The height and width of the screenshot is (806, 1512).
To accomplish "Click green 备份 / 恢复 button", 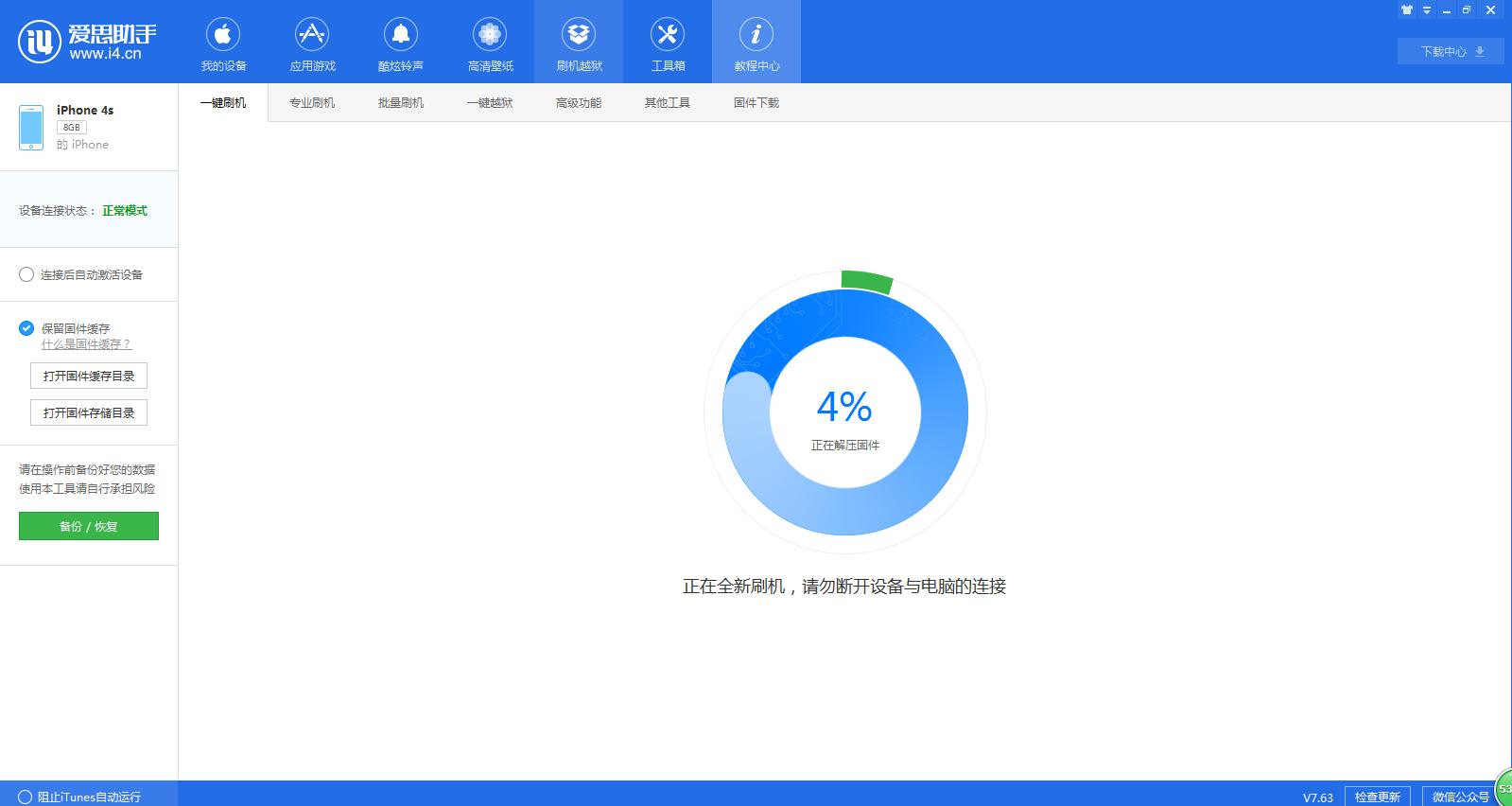I will tap(89, 526).
